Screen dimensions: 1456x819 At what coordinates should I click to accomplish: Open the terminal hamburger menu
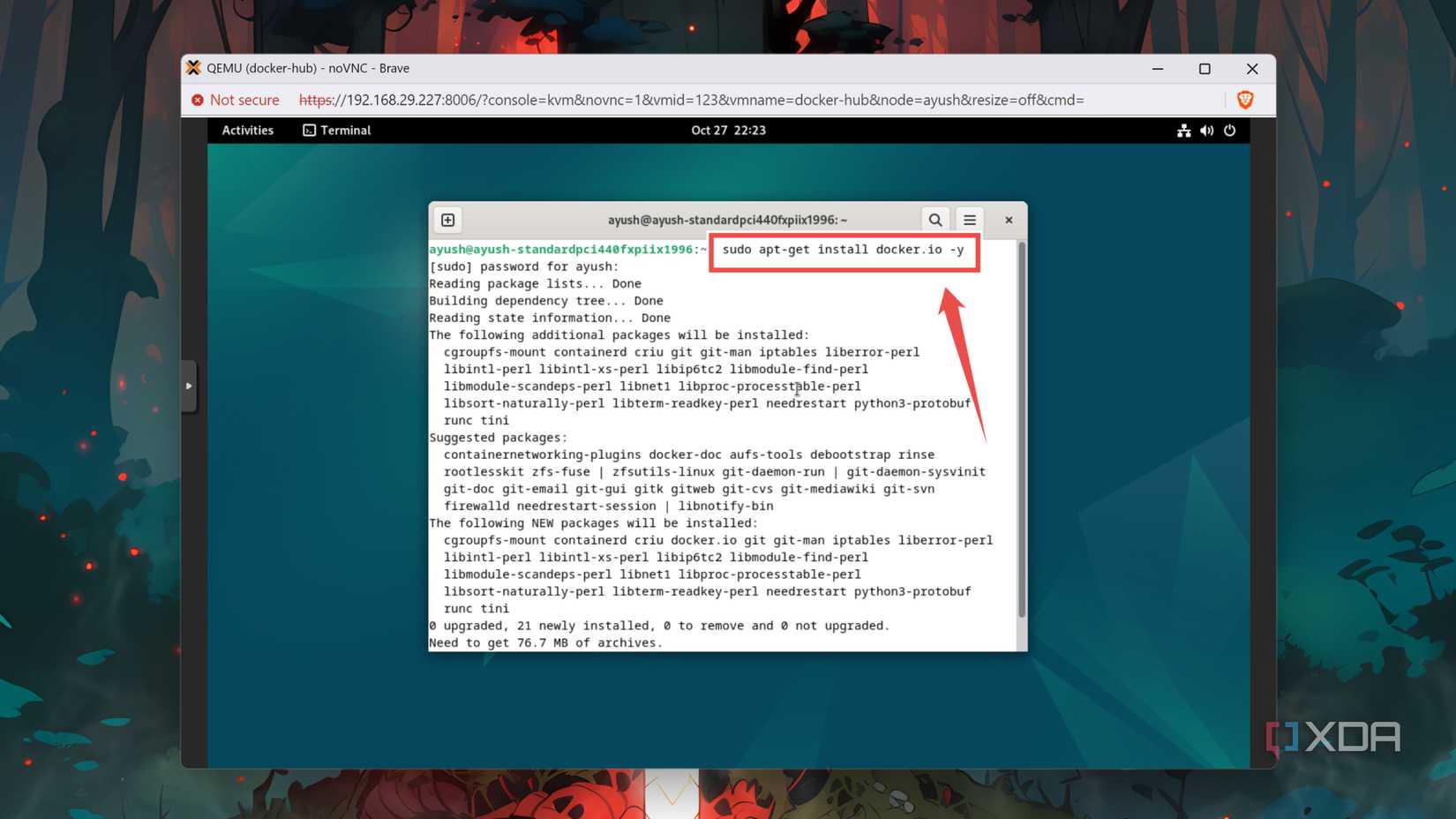pos(969,220)
